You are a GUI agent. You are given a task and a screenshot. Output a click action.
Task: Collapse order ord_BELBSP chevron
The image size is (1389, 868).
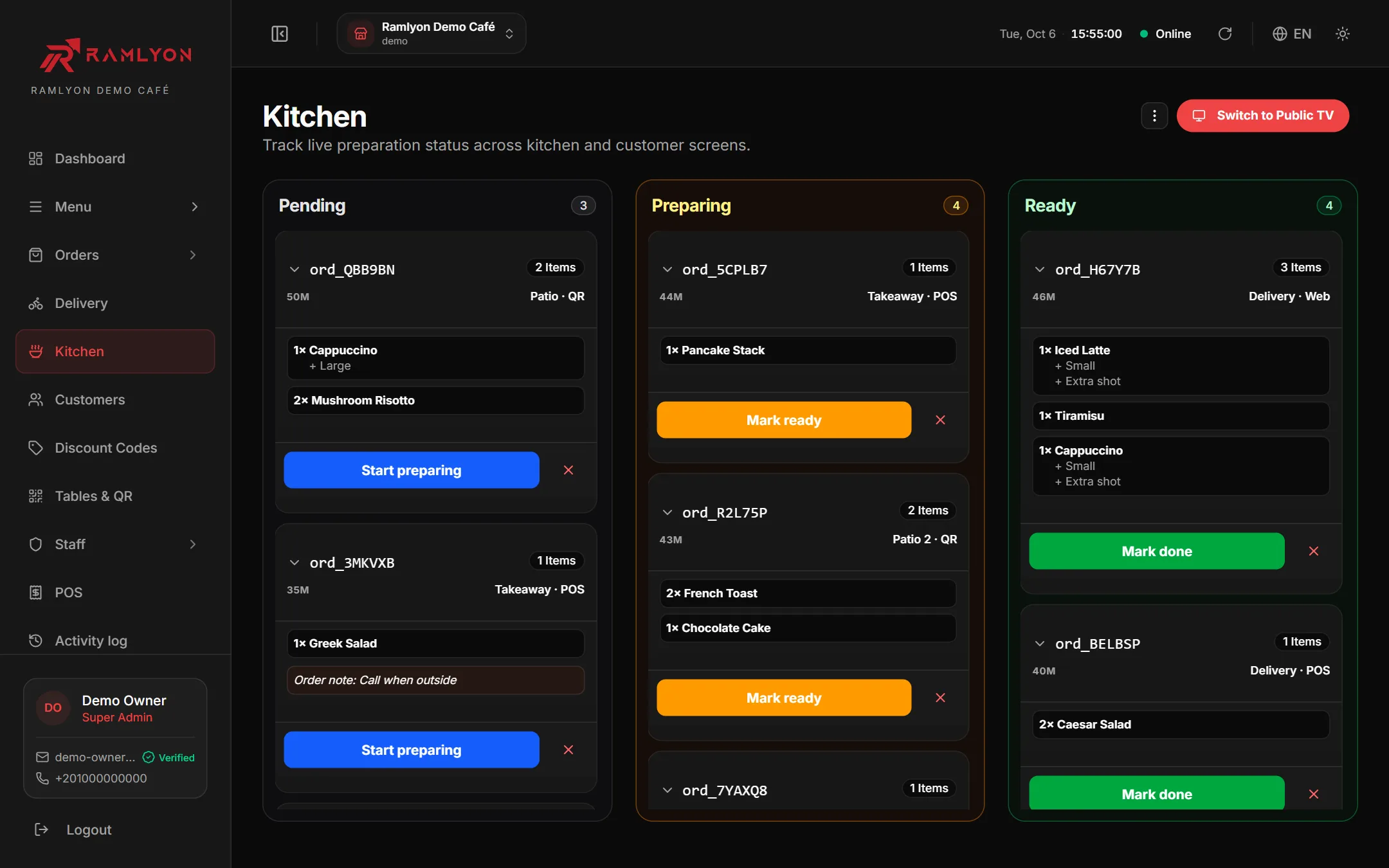pyautogui.click(x=1040, y=644)
